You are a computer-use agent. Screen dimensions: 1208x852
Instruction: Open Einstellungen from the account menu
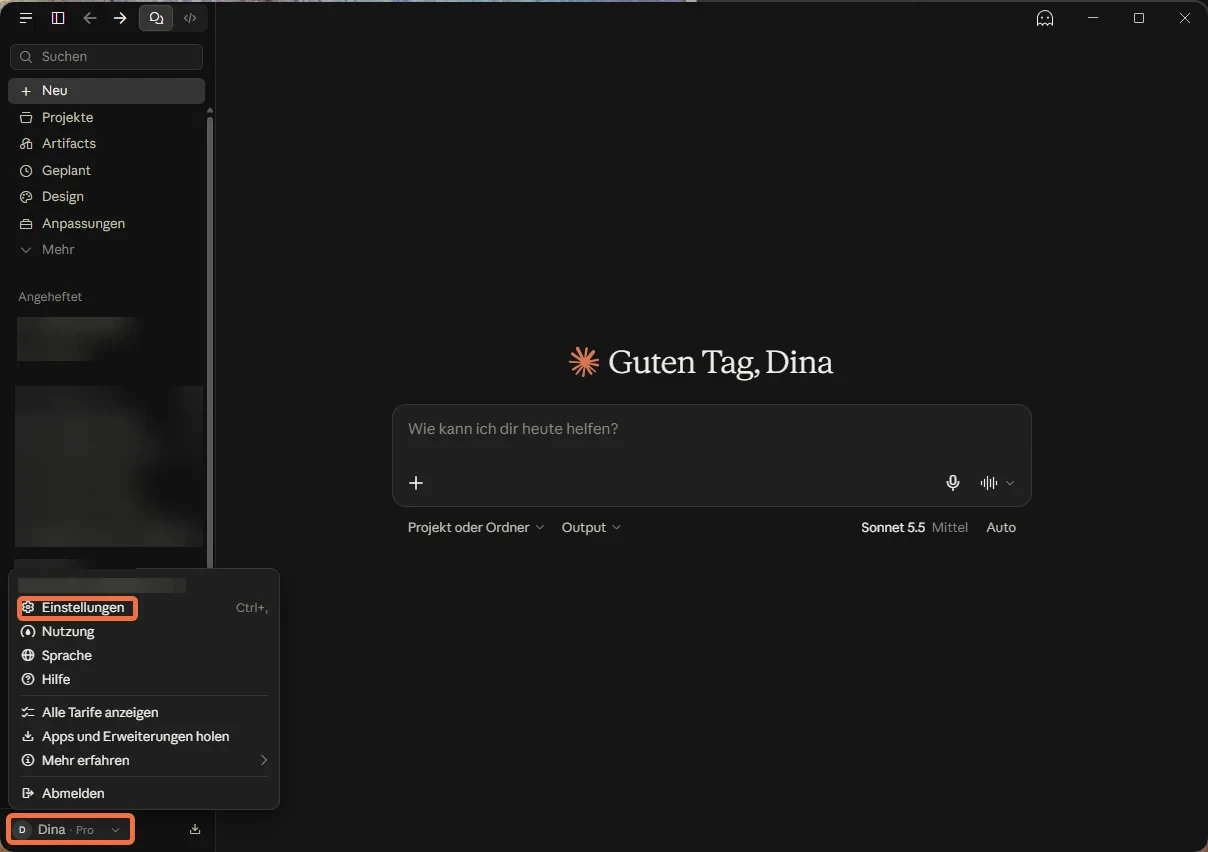coord(144,607)
